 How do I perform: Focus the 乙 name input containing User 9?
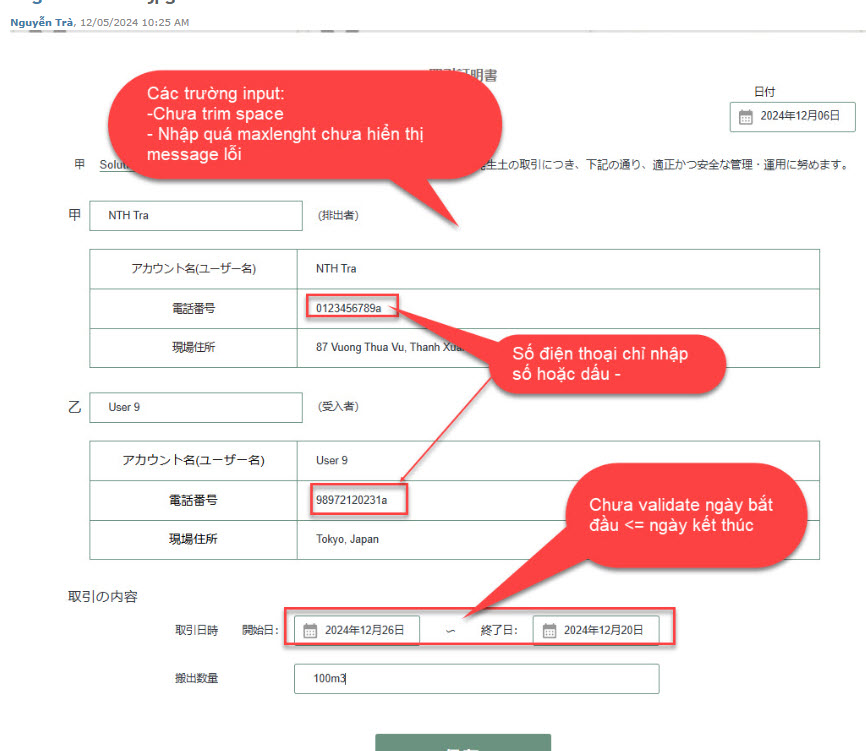(195, 407)
